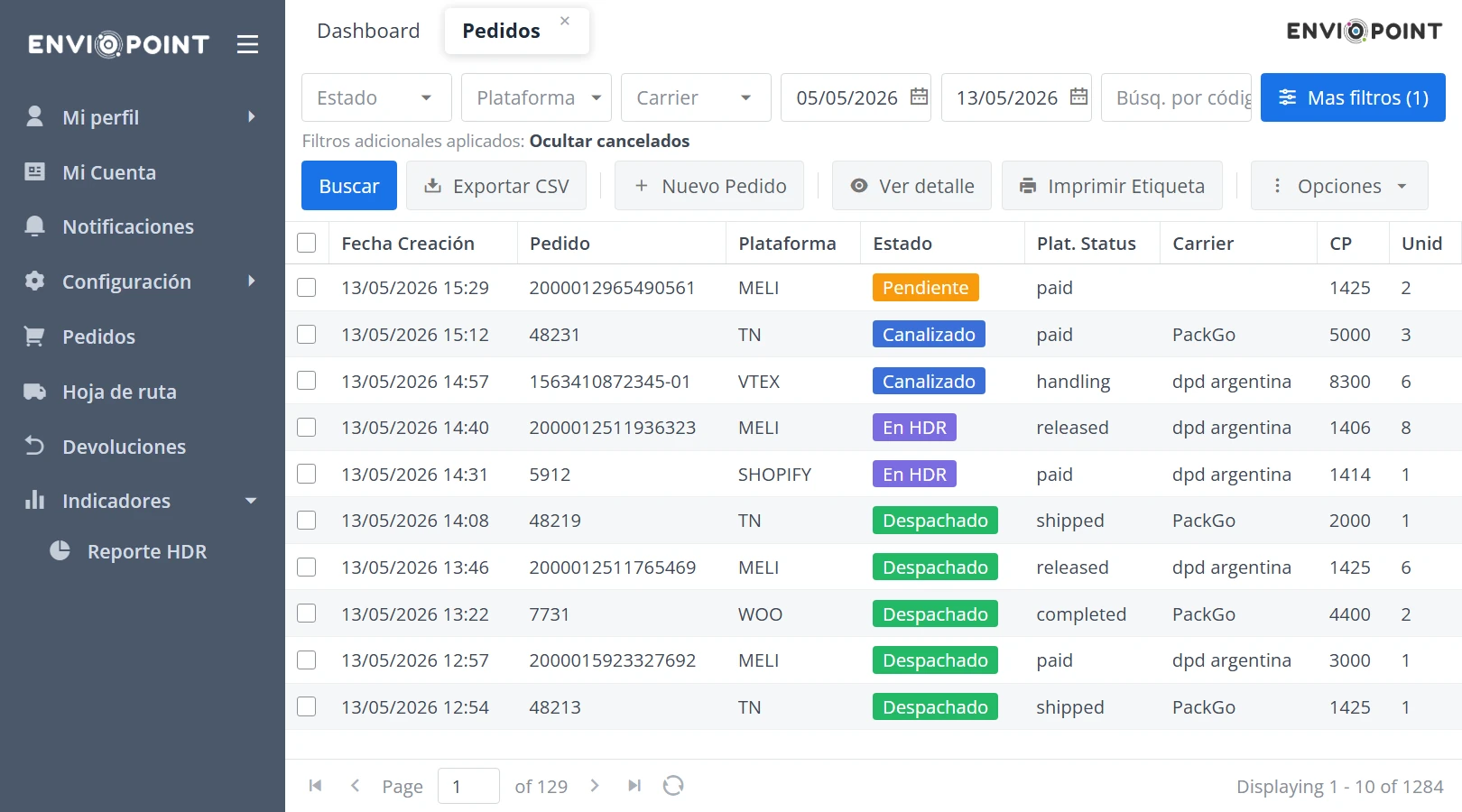Open the Plataforma filter dropdown

click(536, 97)
